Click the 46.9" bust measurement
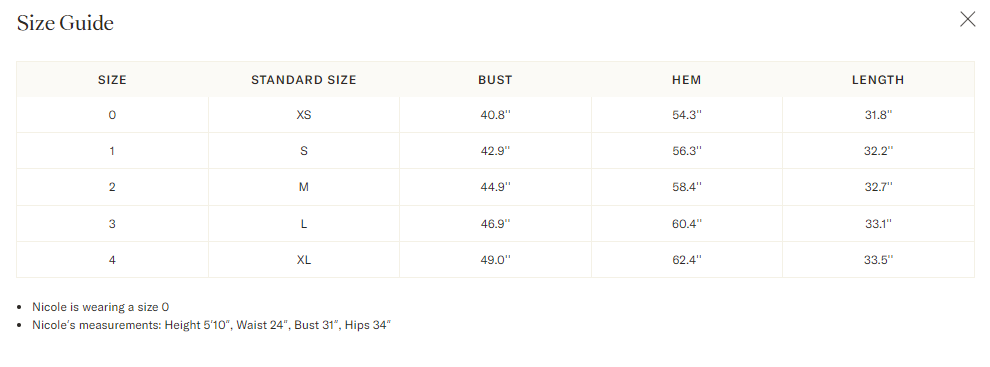990x367 pixels. point(495,223)
